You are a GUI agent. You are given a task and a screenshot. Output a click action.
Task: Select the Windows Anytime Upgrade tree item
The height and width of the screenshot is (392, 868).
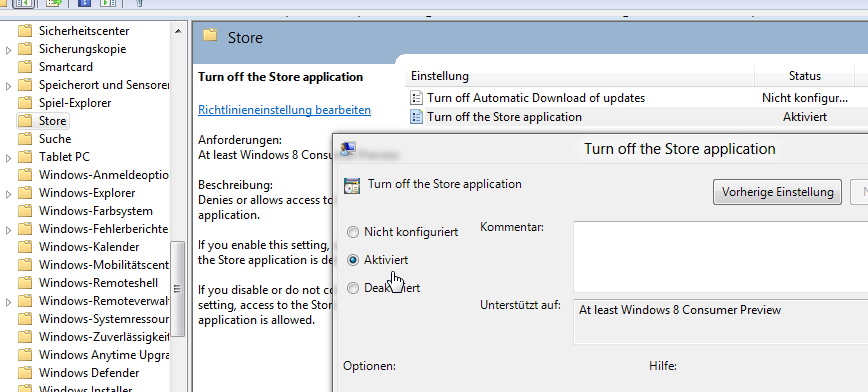104,355
